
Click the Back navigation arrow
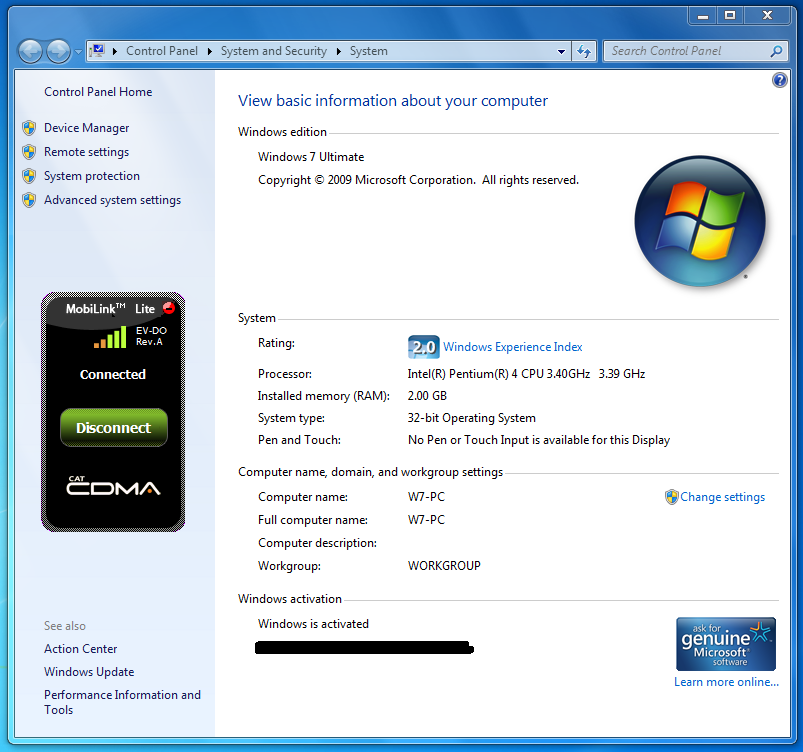30,52
